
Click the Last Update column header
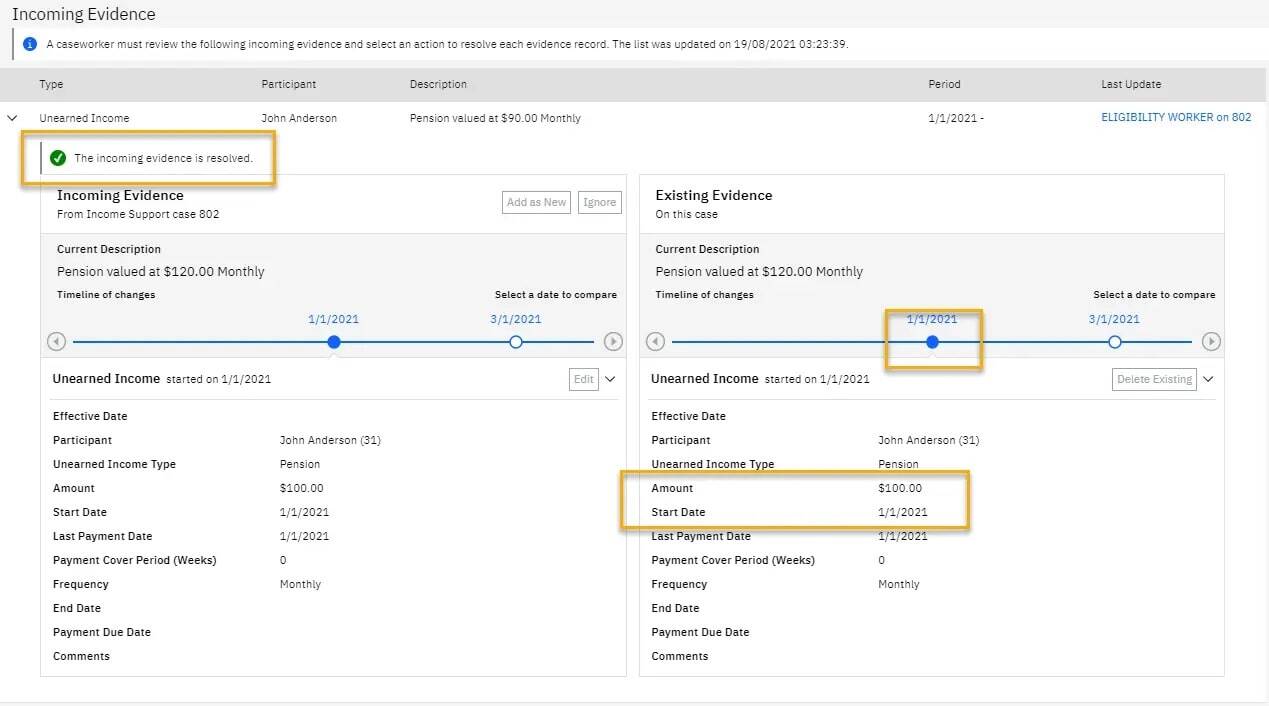pyautogui.click(x=1131, y=84)
